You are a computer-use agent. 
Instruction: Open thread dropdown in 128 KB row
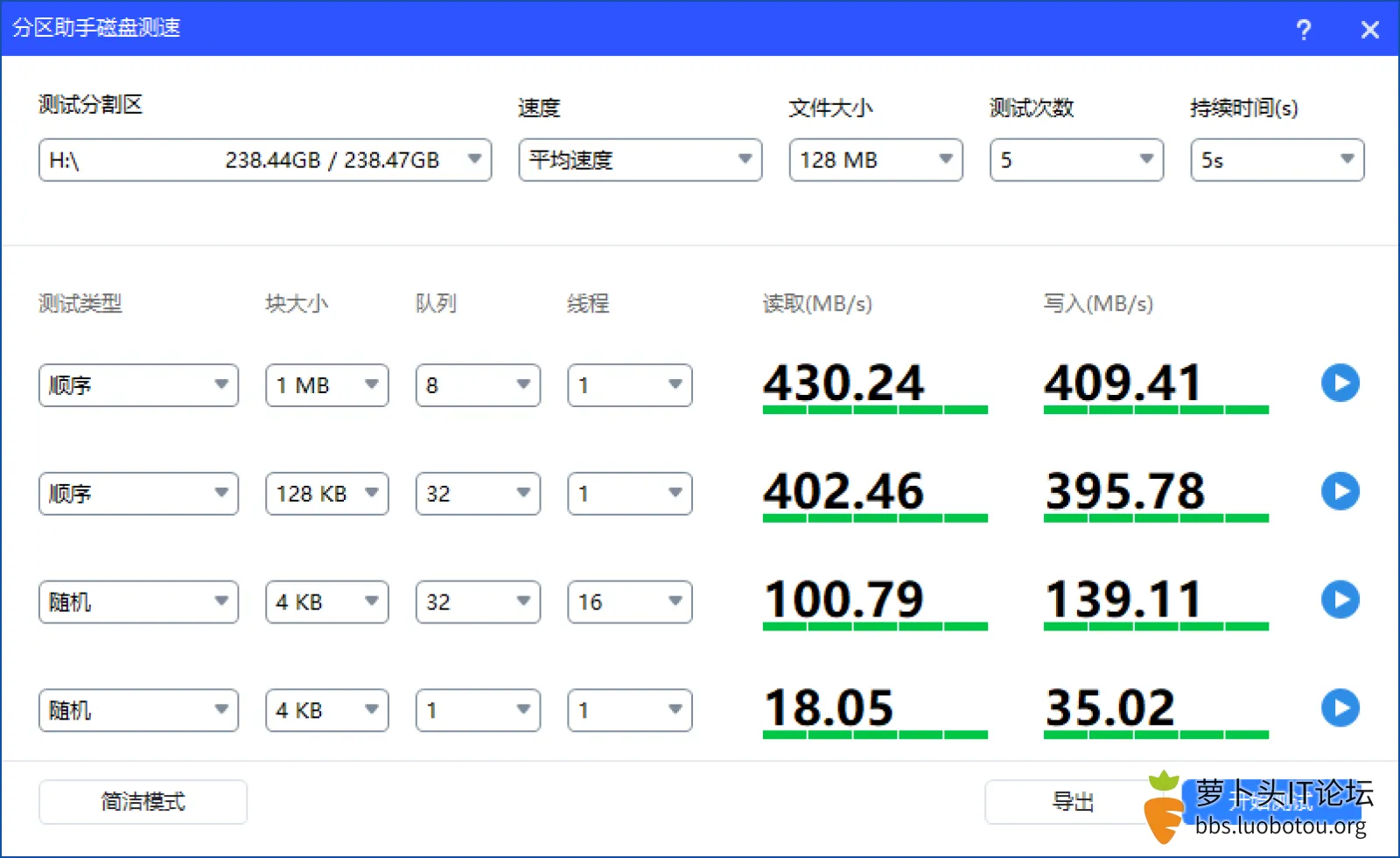point(630,494)
